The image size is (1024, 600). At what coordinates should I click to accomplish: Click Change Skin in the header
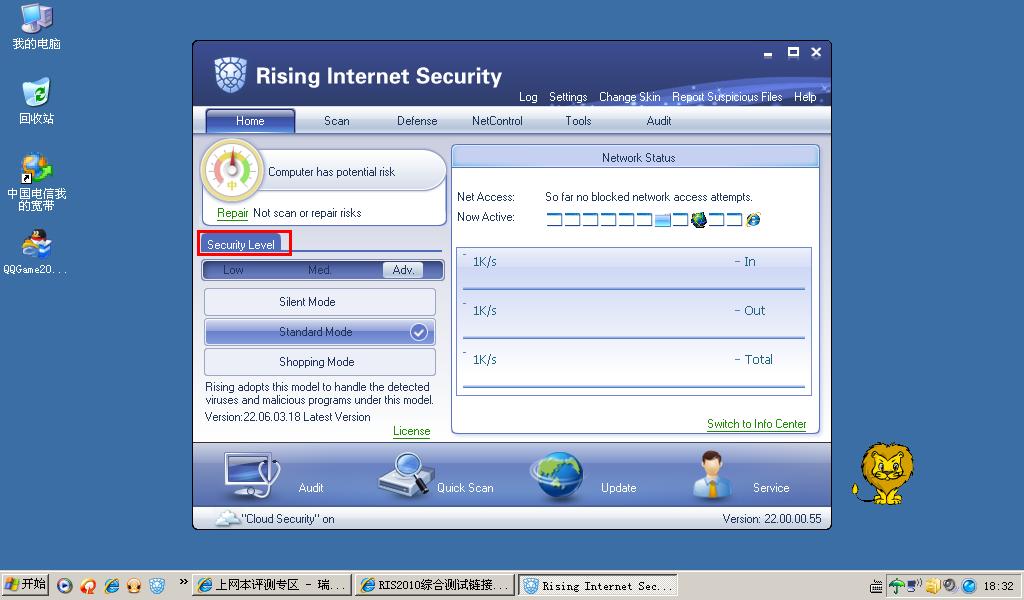[x=629, y=97]
